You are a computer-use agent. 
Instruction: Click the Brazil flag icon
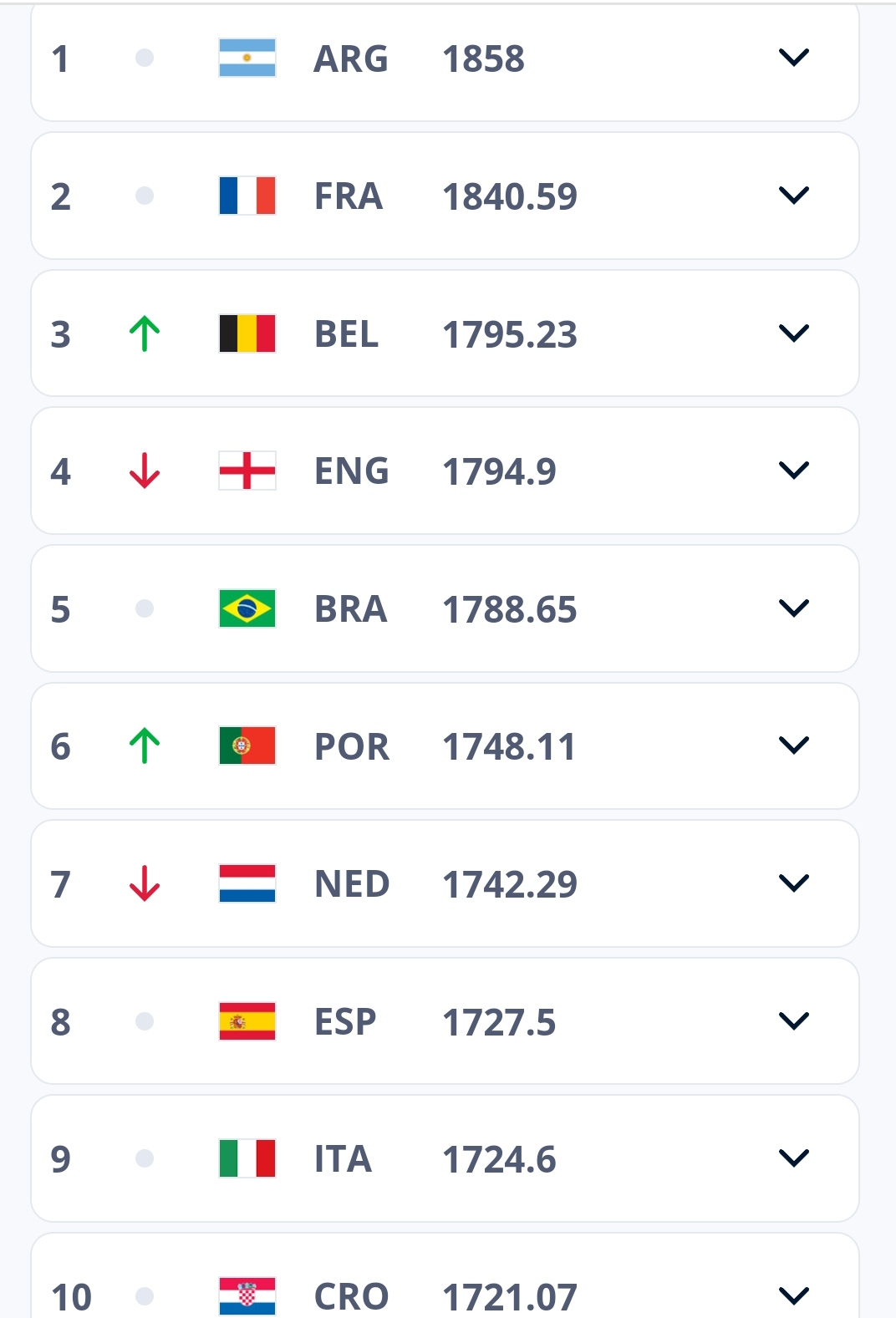tap(247, 608)
